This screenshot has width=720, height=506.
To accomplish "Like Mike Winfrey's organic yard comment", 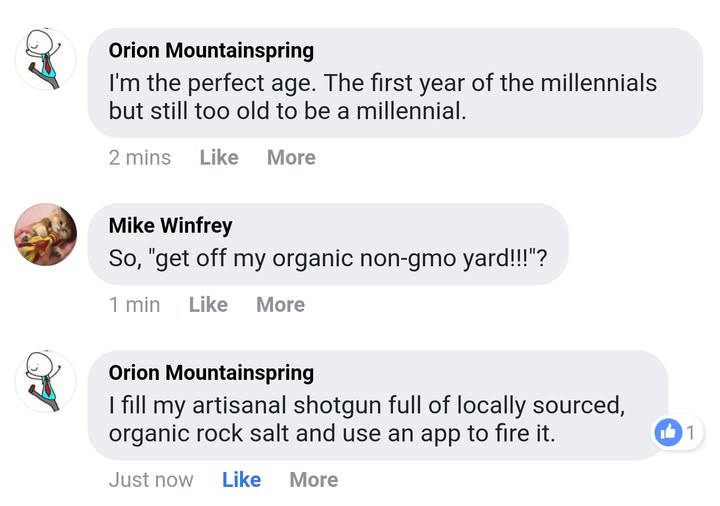I will [x=208, y=305].
